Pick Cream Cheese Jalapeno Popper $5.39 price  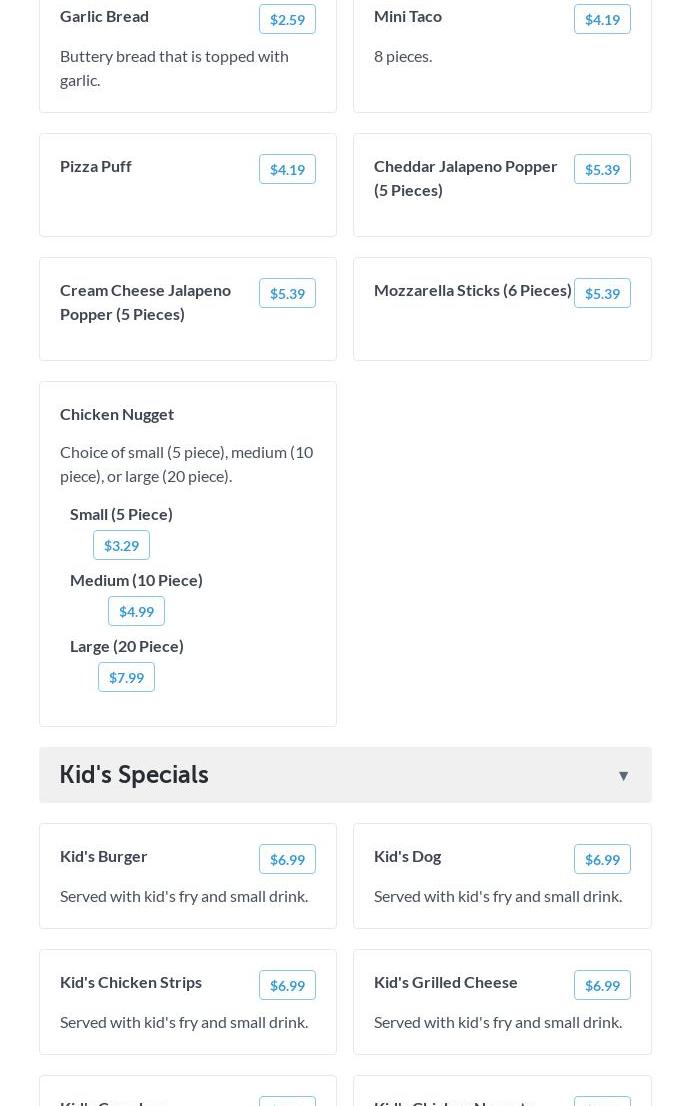point(287,293)
